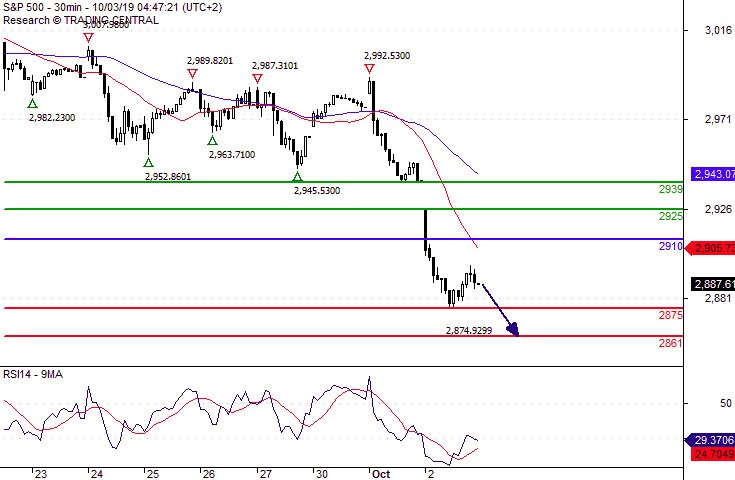Click the red 2,905.73 moving average tag
This screenshot has width=735, height=480.
click(x=710, y=248)
